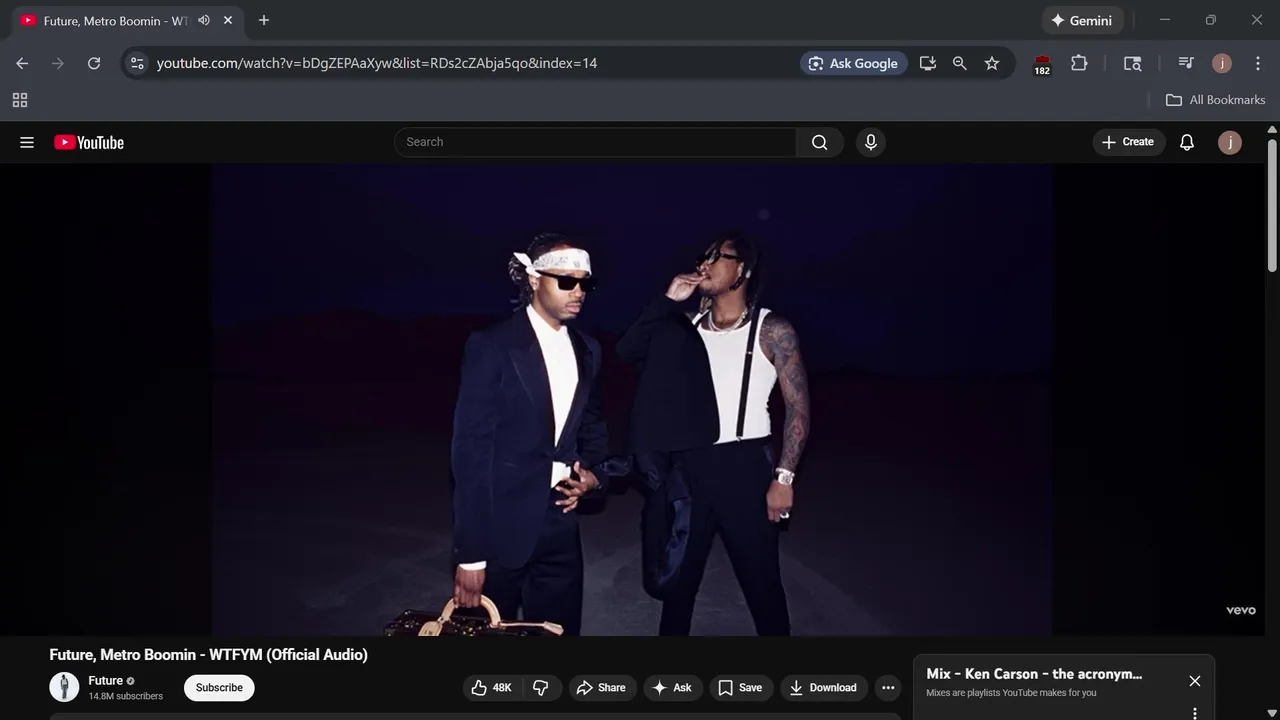Open the Future channel name link

coord(105,681)
